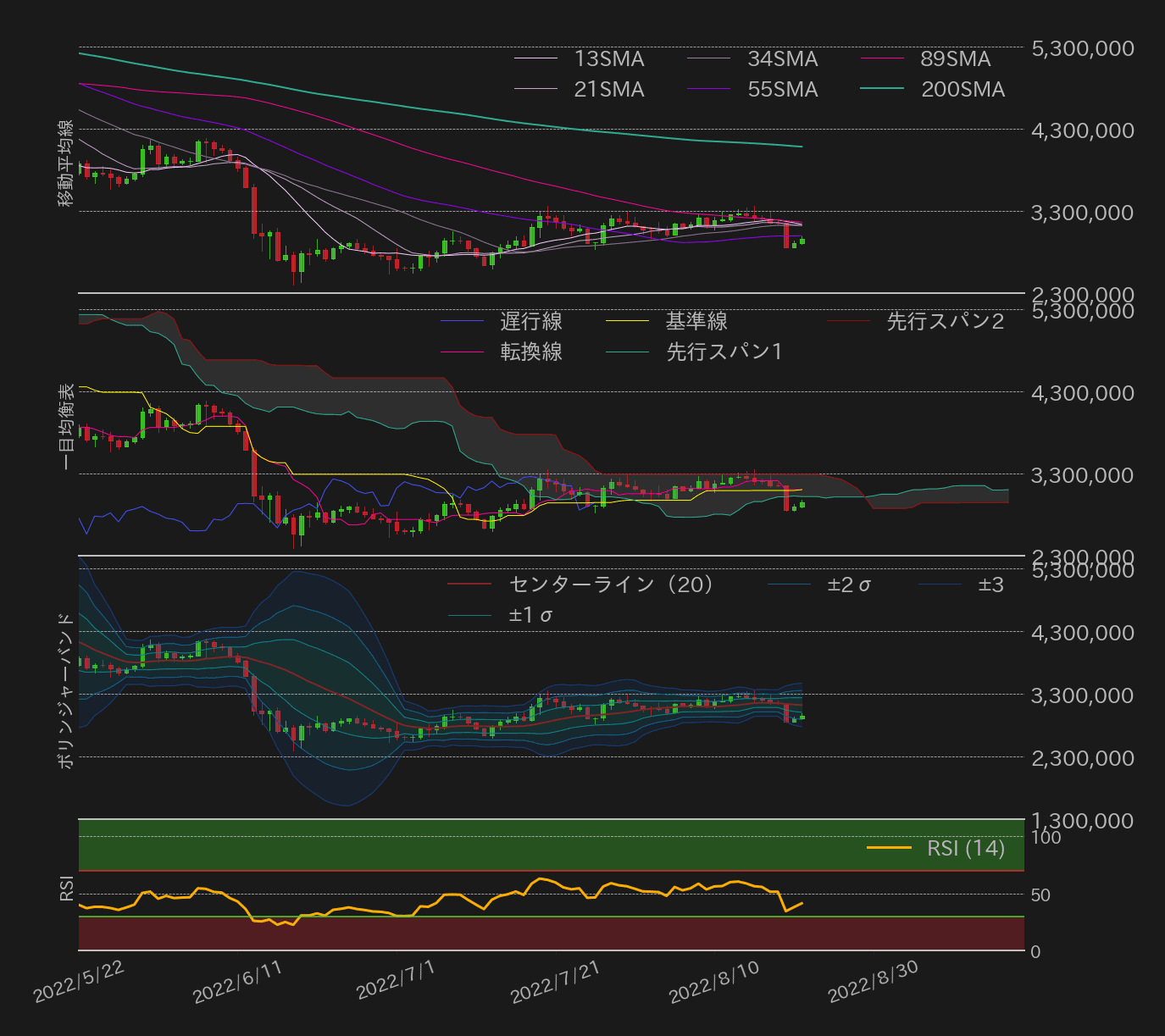Toggle the ±2σ band visibility
The height and width of the screenshot is (1036, 1165).
(x=791, y=584)
